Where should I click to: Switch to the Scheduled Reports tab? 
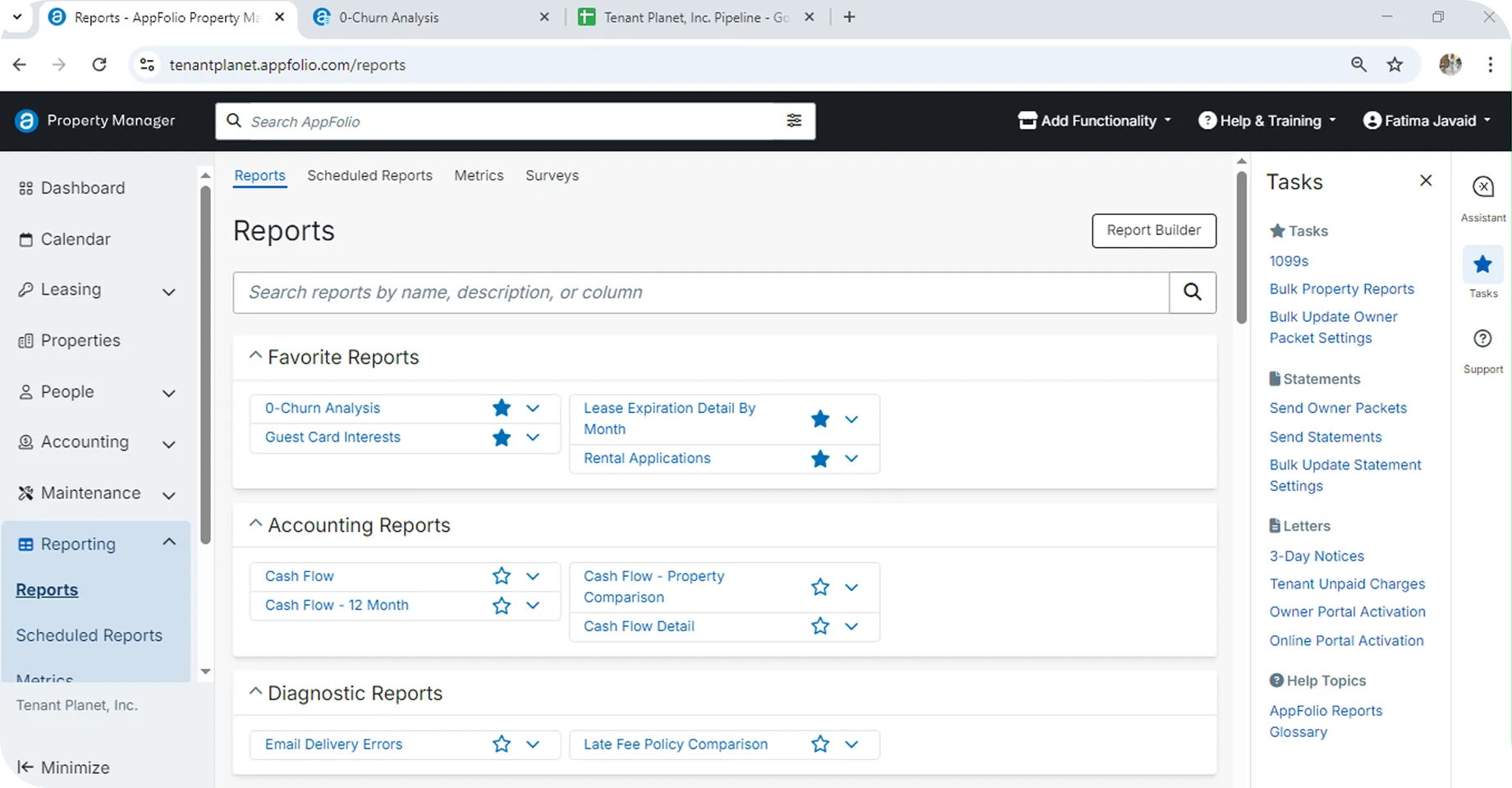(369, 176)
